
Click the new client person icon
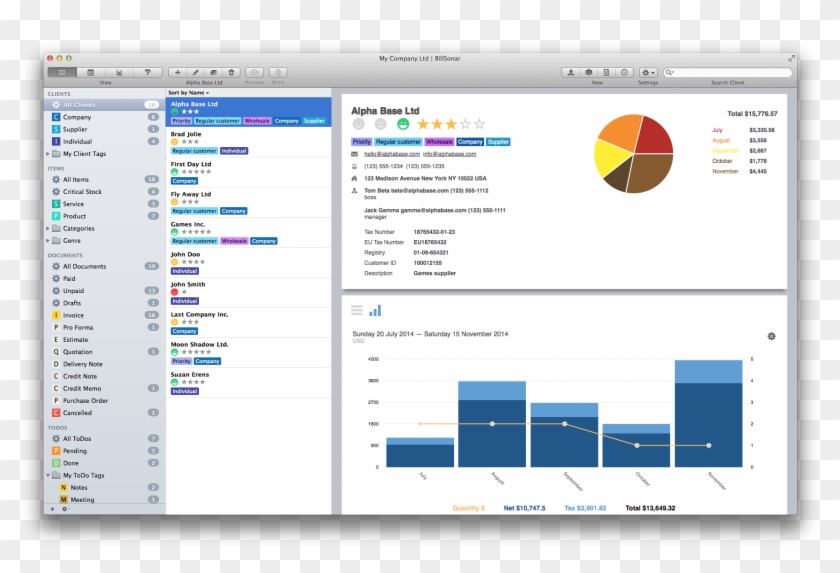pos(571,73)
